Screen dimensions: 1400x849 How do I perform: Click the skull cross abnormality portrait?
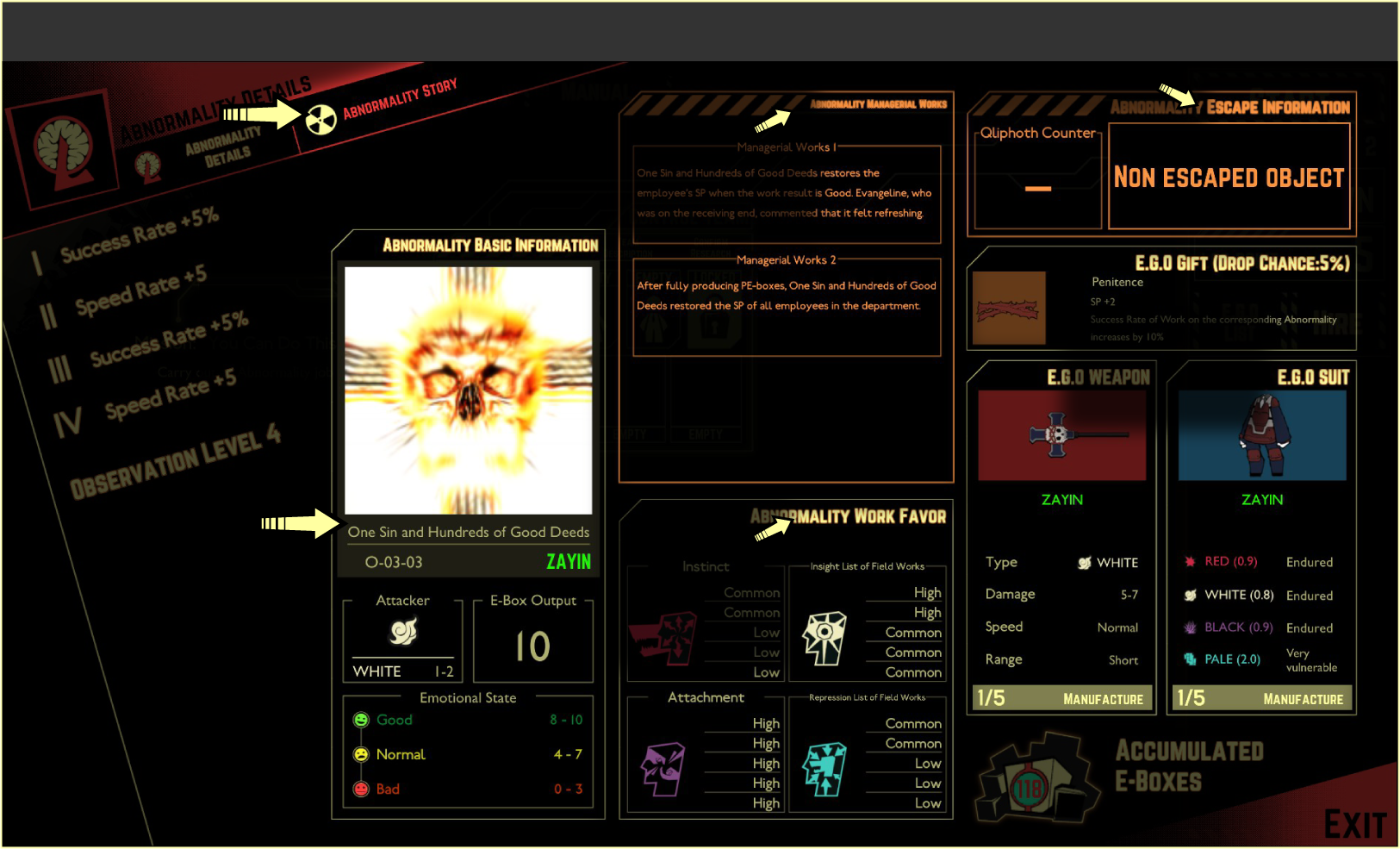tap(469, 390)
